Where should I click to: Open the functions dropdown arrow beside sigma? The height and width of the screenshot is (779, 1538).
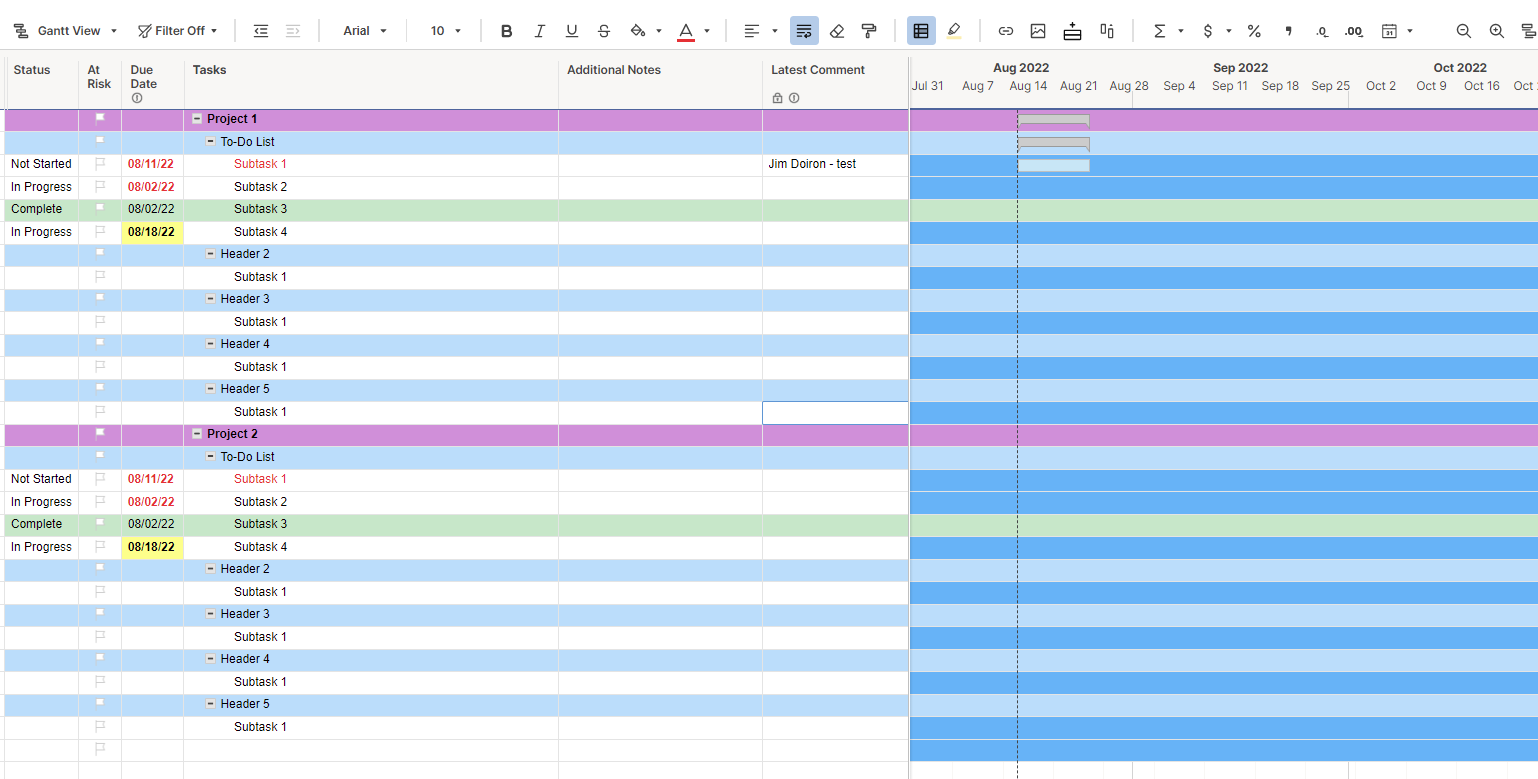1181,31
